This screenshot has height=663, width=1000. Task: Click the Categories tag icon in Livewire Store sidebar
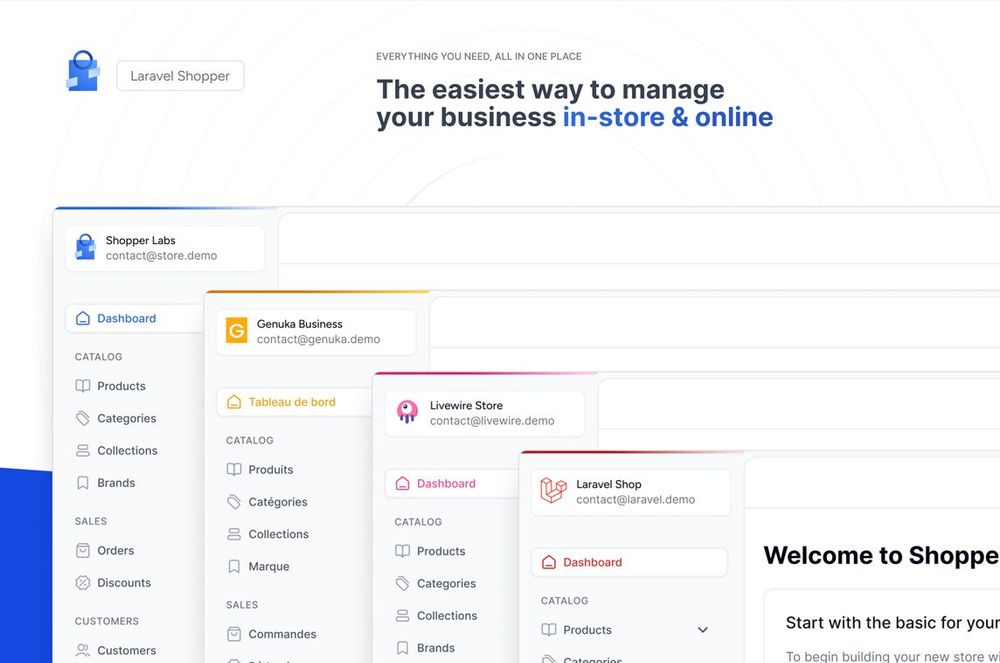tap(402, 583)
